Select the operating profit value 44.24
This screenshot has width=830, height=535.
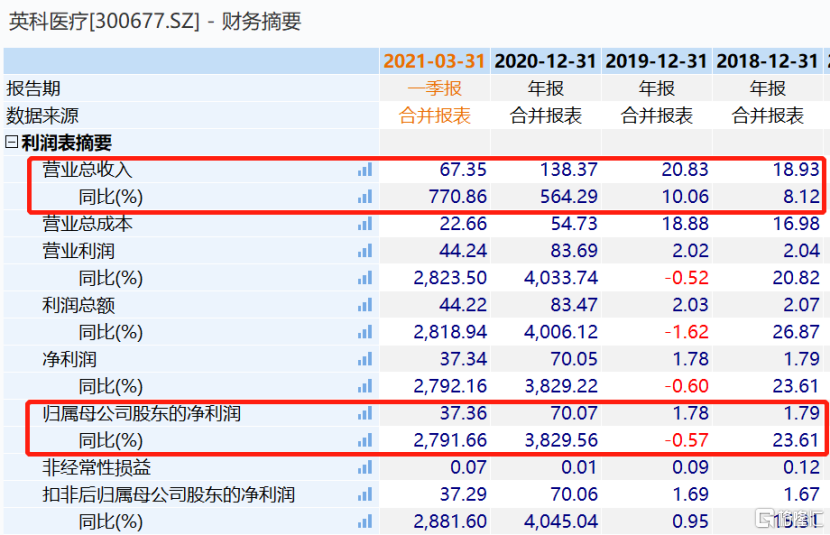coord(463,251)
